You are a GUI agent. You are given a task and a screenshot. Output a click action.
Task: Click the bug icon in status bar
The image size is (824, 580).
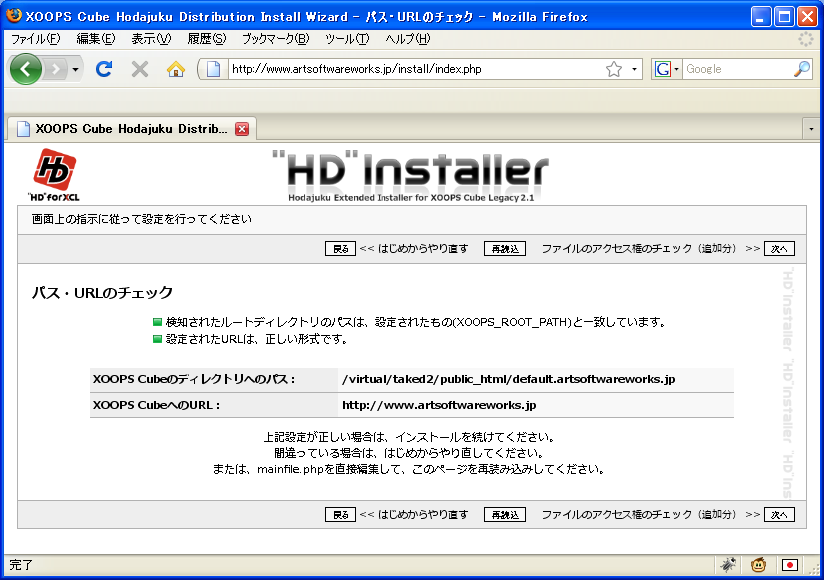[x=728, y=565]
